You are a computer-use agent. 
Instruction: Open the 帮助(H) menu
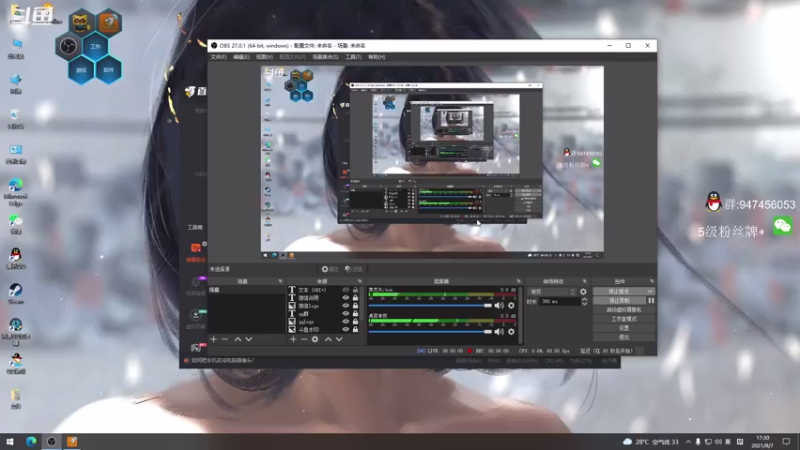[x=377, y=57]
